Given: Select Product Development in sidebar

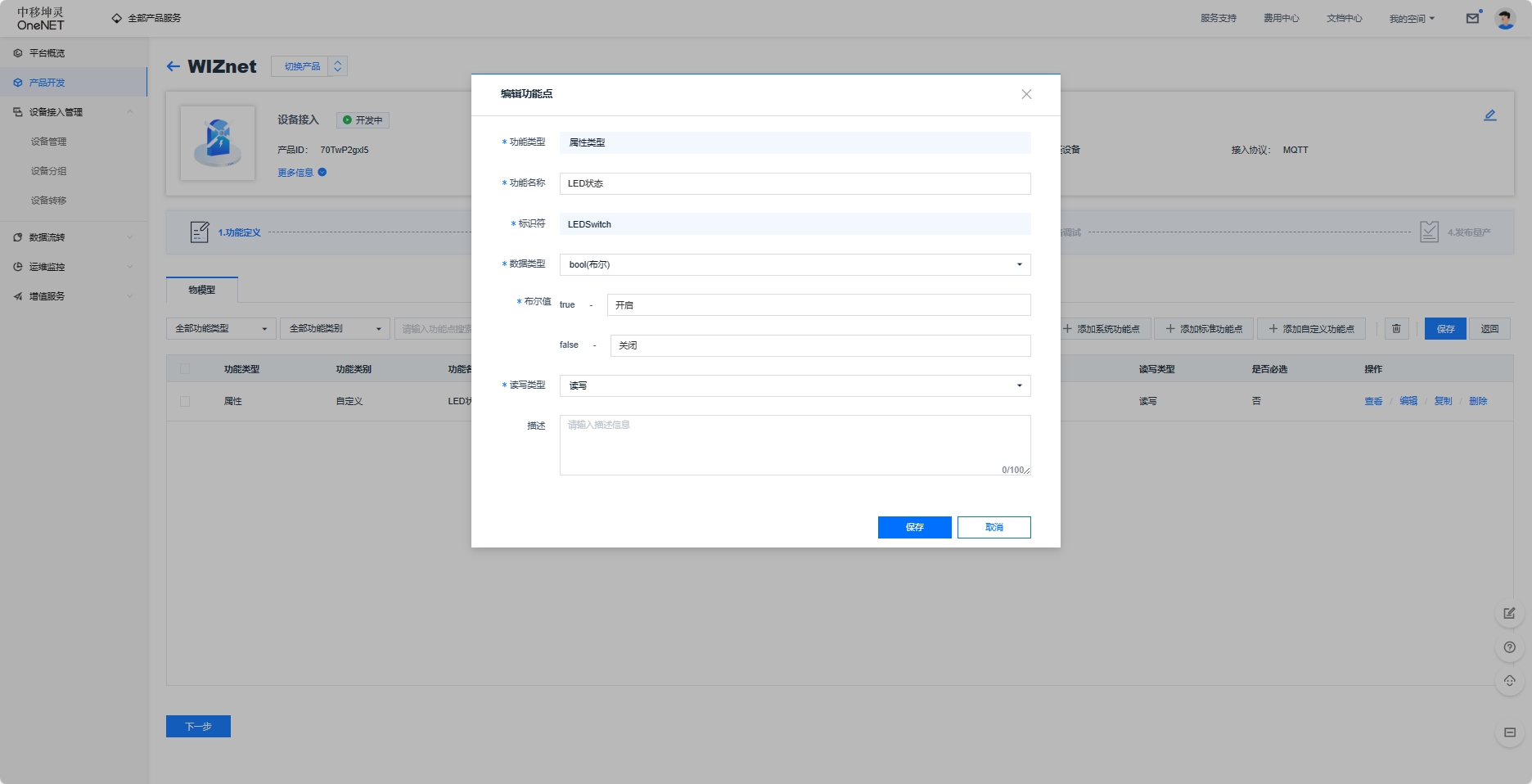Looking at the screenshot, I should coord(47,83).
